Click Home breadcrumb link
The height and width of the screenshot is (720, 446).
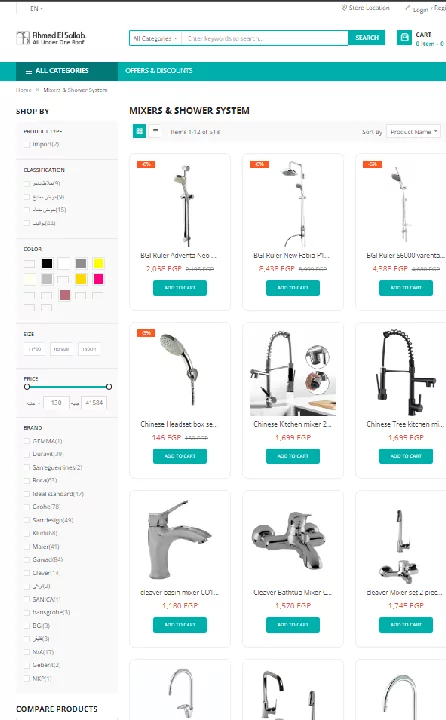click(x=23, y=90)
